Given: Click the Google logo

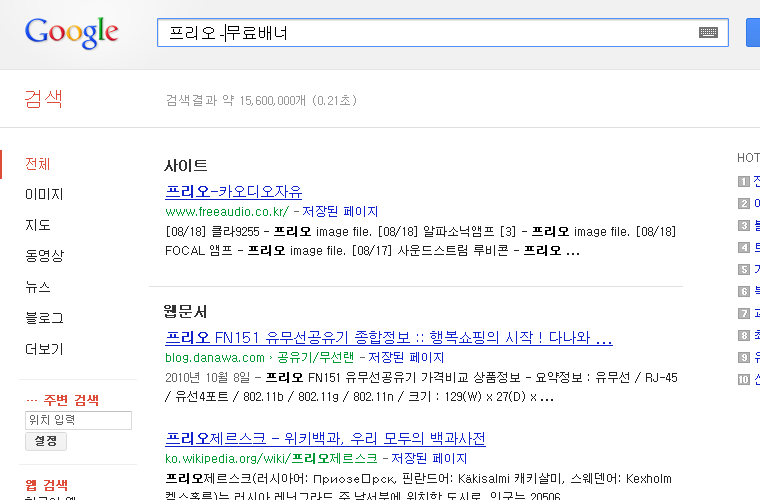Looking at the screenshot, I should point(71,32).
